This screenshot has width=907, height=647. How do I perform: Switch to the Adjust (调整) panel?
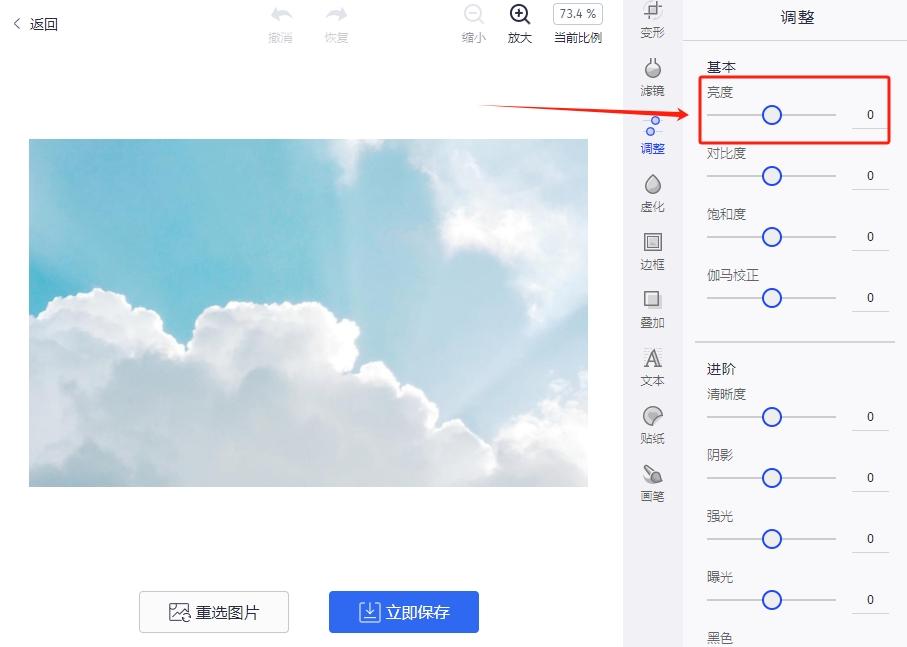[x=652, y=136]
